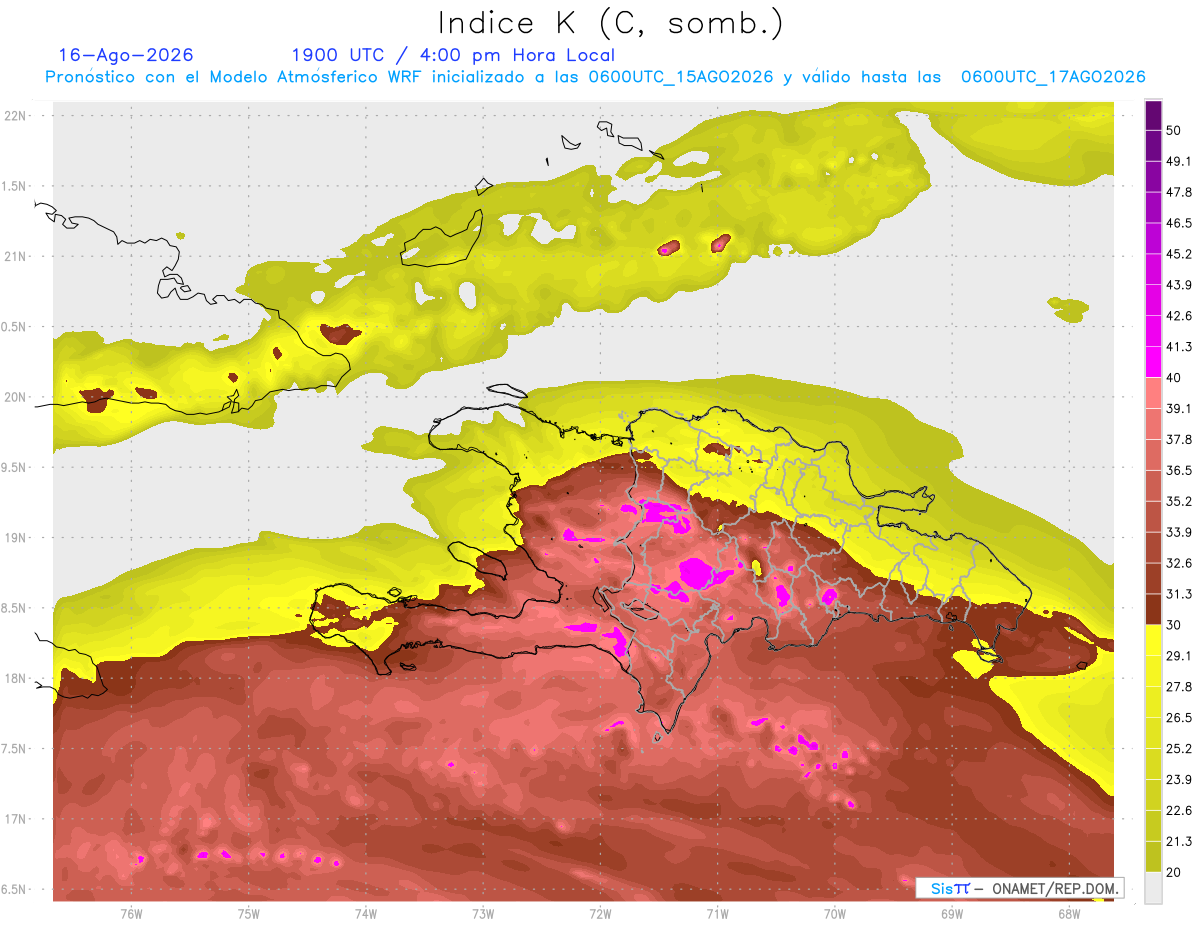1200x927 pixels.
Task: Click the legend value '32.6'
Action: pos(1179,563)
